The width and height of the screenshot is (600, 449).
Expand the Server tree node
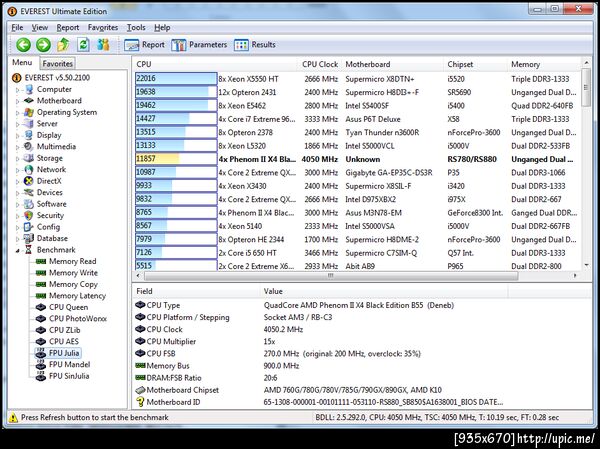pos(17,125)
